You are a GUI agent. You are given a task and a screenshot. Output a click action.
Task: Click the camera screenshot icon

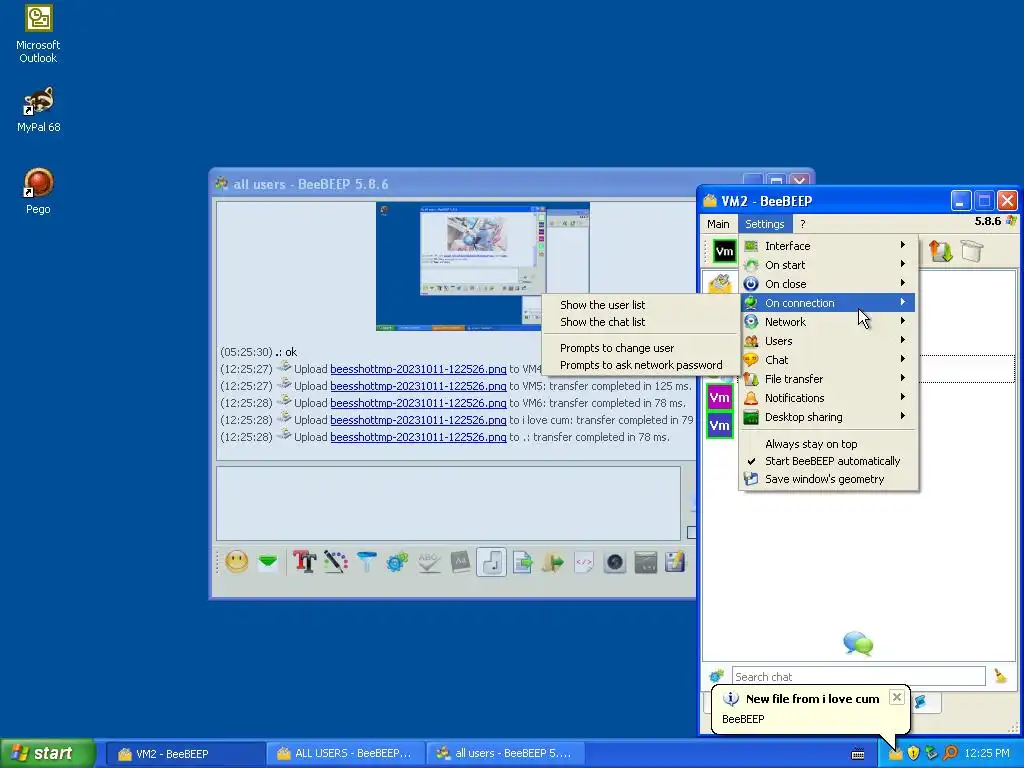(x=615, y=562)
